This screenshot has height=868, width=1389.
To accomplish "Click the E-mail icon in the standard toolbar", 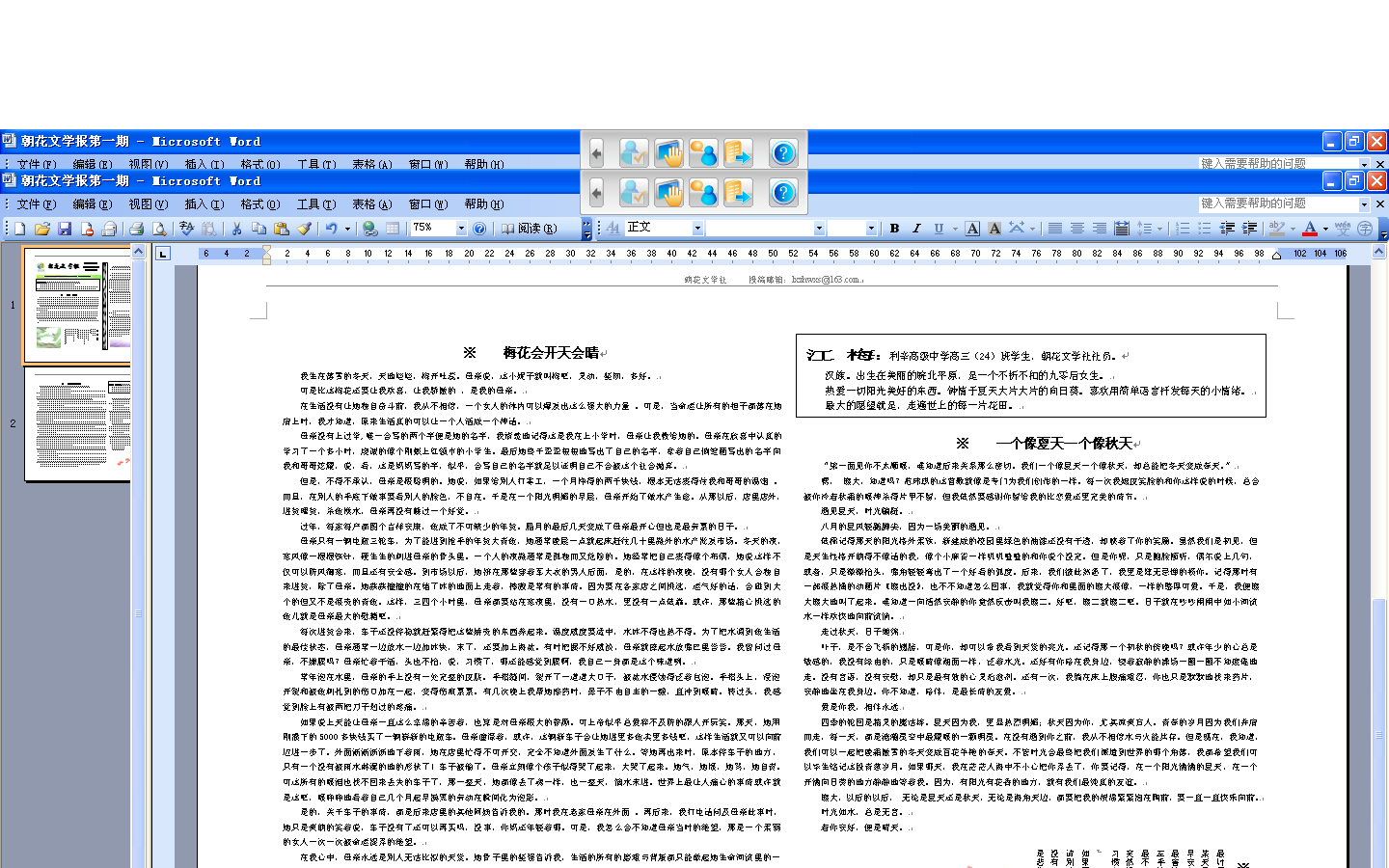I will pos(109,229).
